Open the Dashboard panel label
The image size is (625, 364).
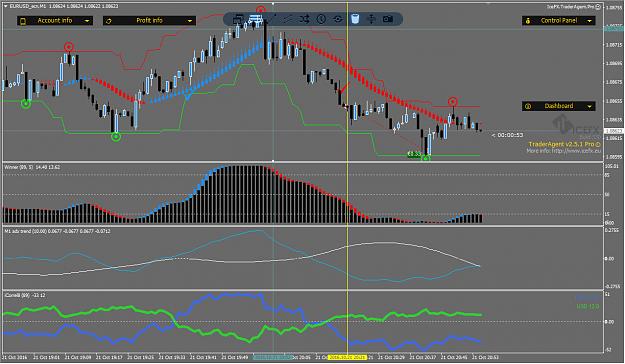pos(559,106)
